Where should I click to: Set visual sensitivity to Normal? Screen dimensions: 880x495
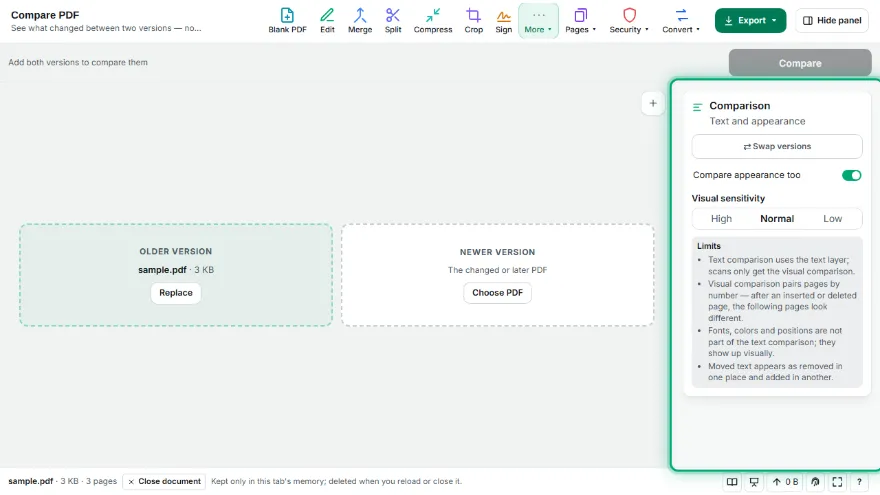click(777, 219)
